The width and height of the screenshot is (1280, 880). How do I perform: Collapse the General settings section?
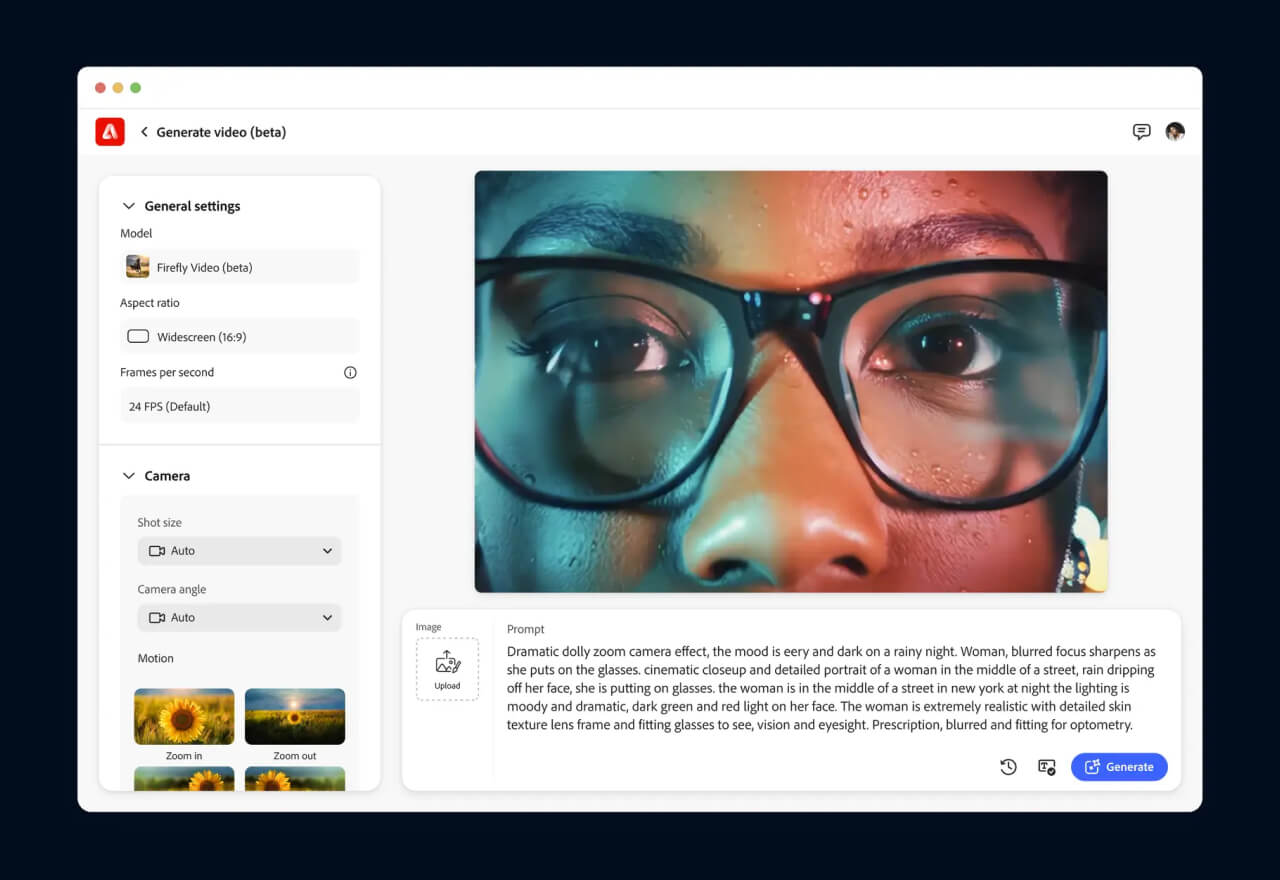click(128, 206)
